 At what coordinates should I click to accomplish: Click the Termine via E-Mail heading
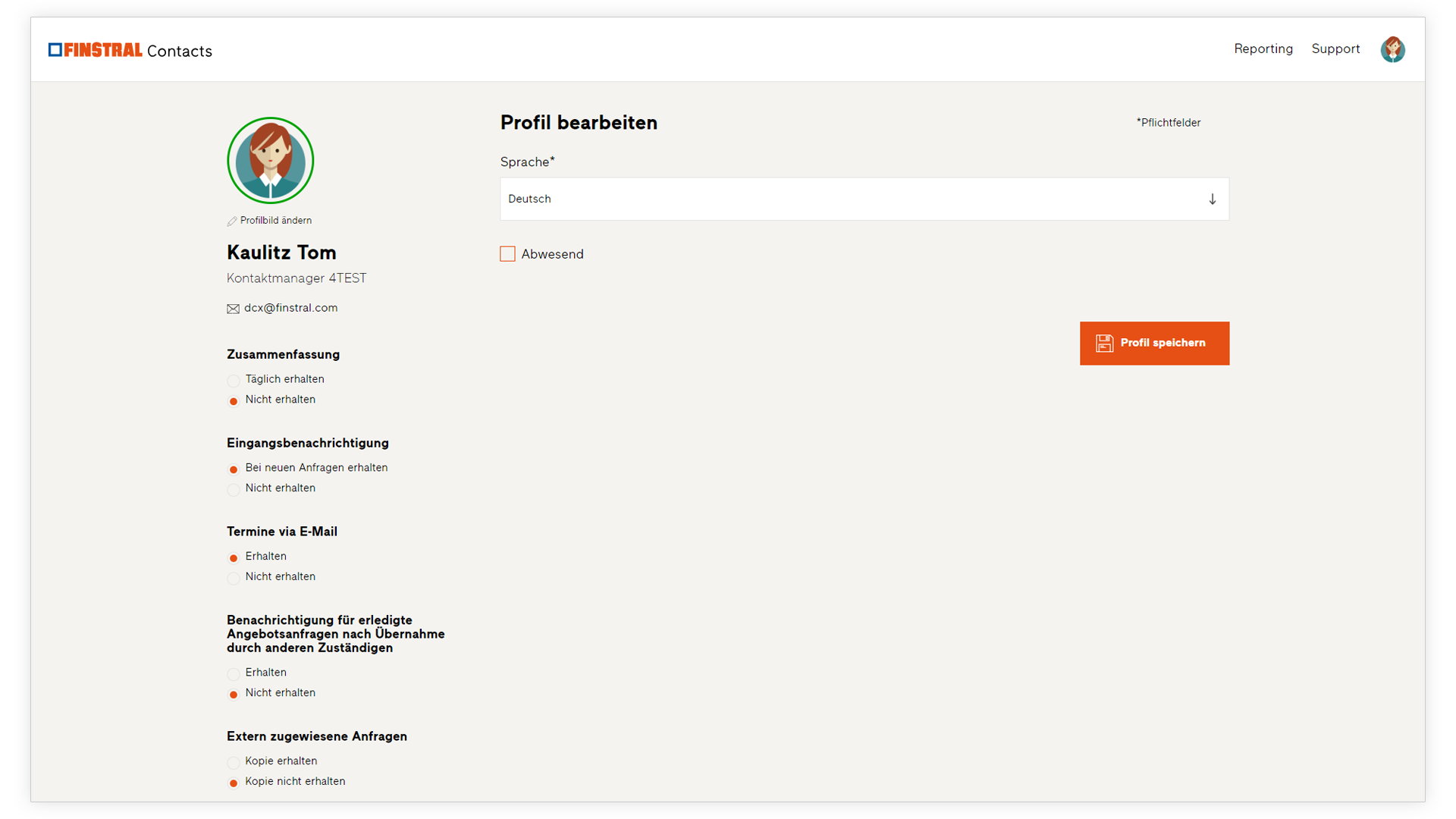coord(282,532)
